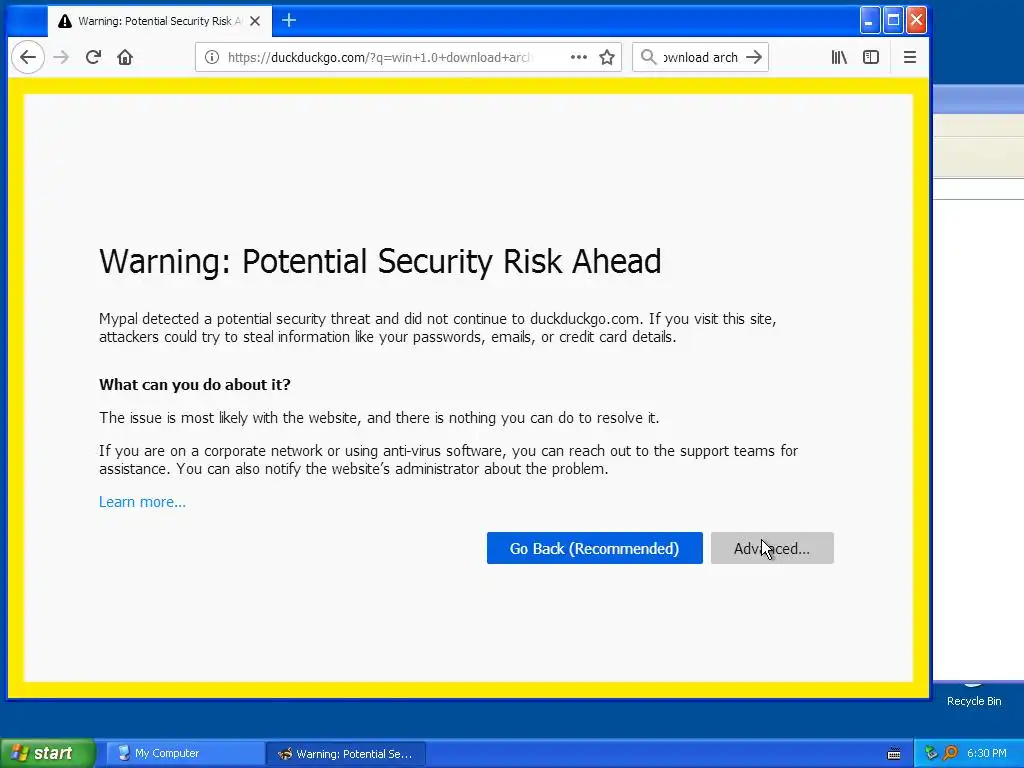Viewport: 1024px width, 768px height.
Task: Bookmark this page with the star icon
Action: pos(607,57)
